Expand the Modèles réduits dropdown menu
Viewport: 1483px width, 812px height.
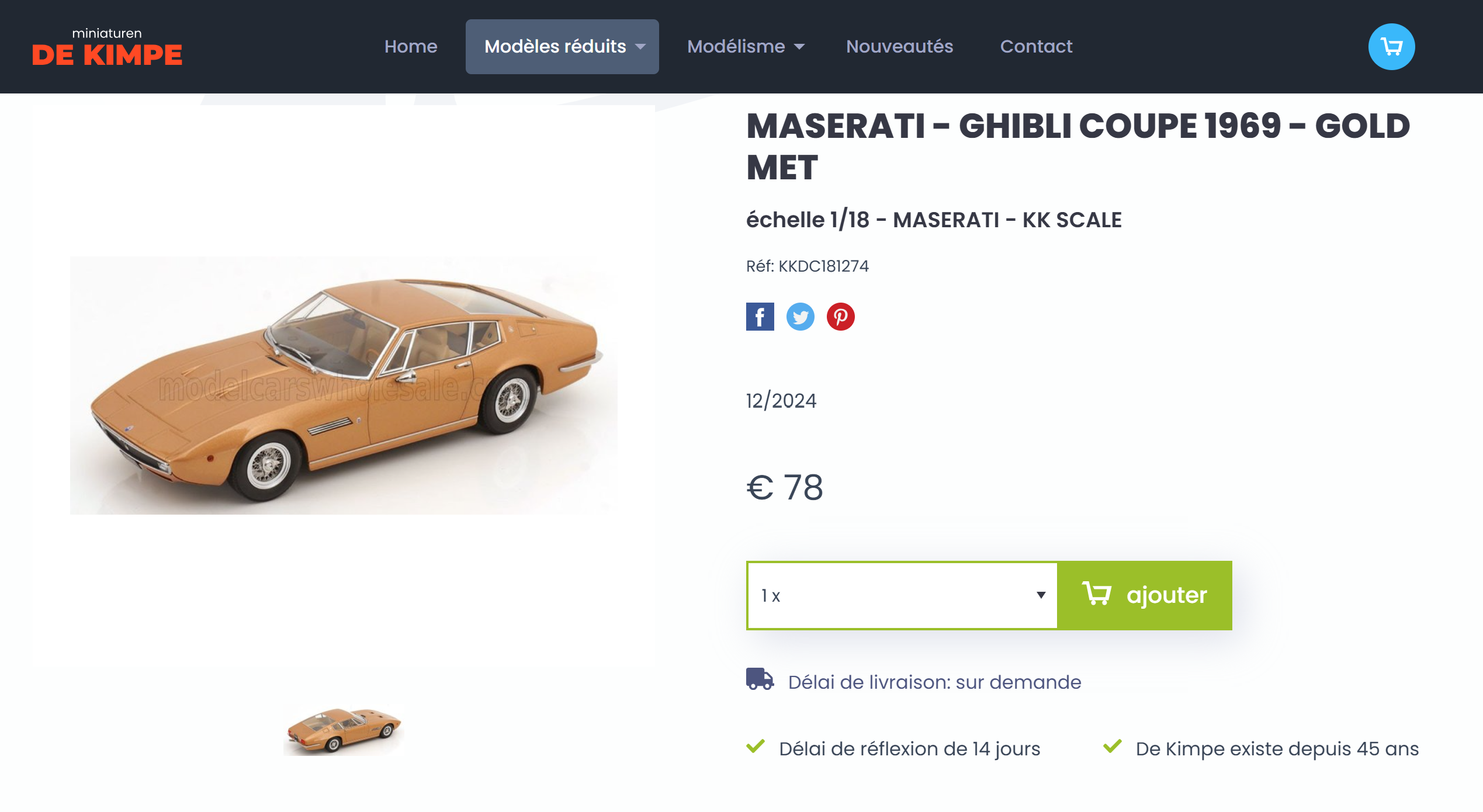click(562, 47)
